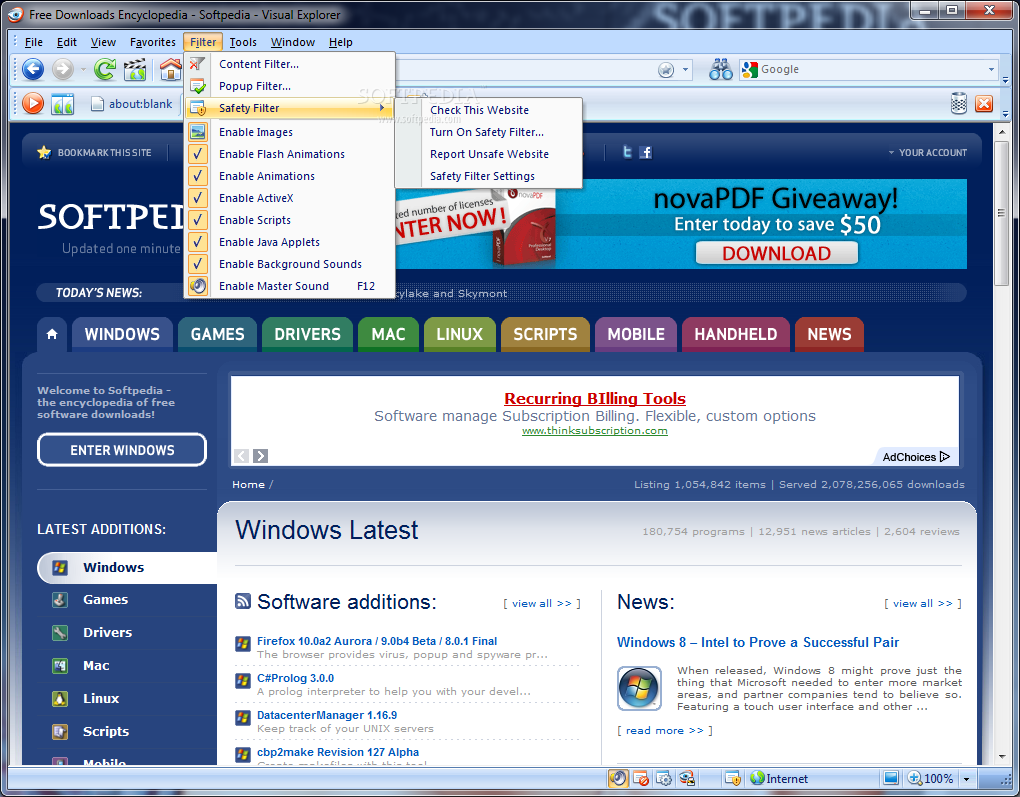The image size is (1020, 797).
Task: Click the zoom magnifier 100% icon
Action: pyautogui.click(x=915, y=778)
